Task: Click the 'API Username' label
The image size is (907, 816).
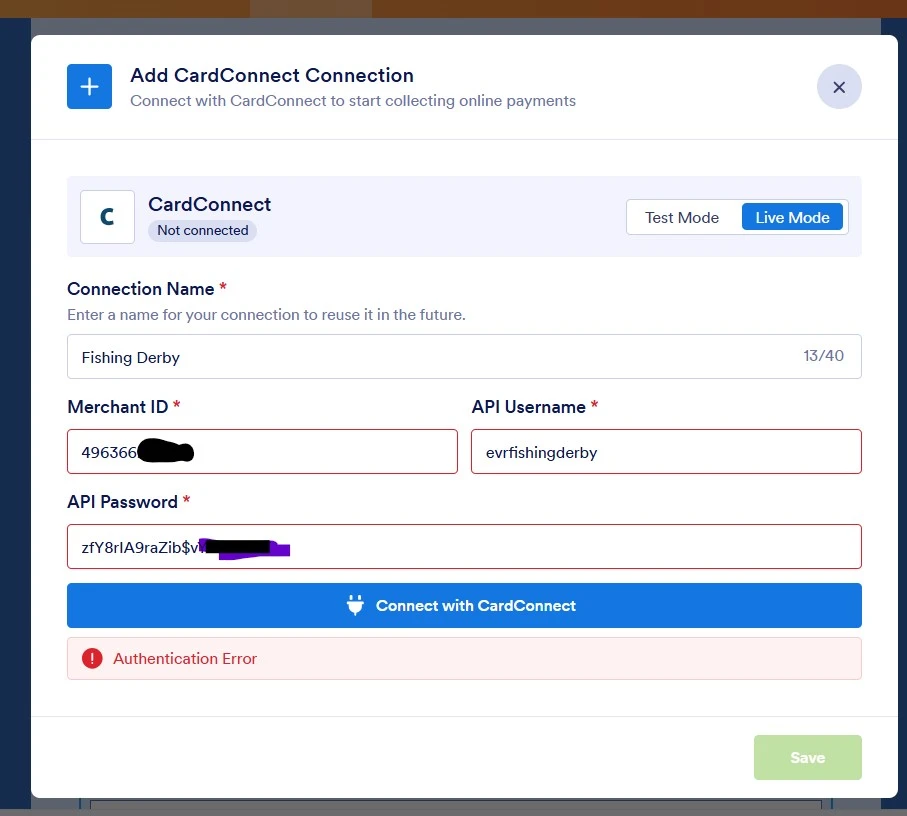Action: [x=528, y=407]
